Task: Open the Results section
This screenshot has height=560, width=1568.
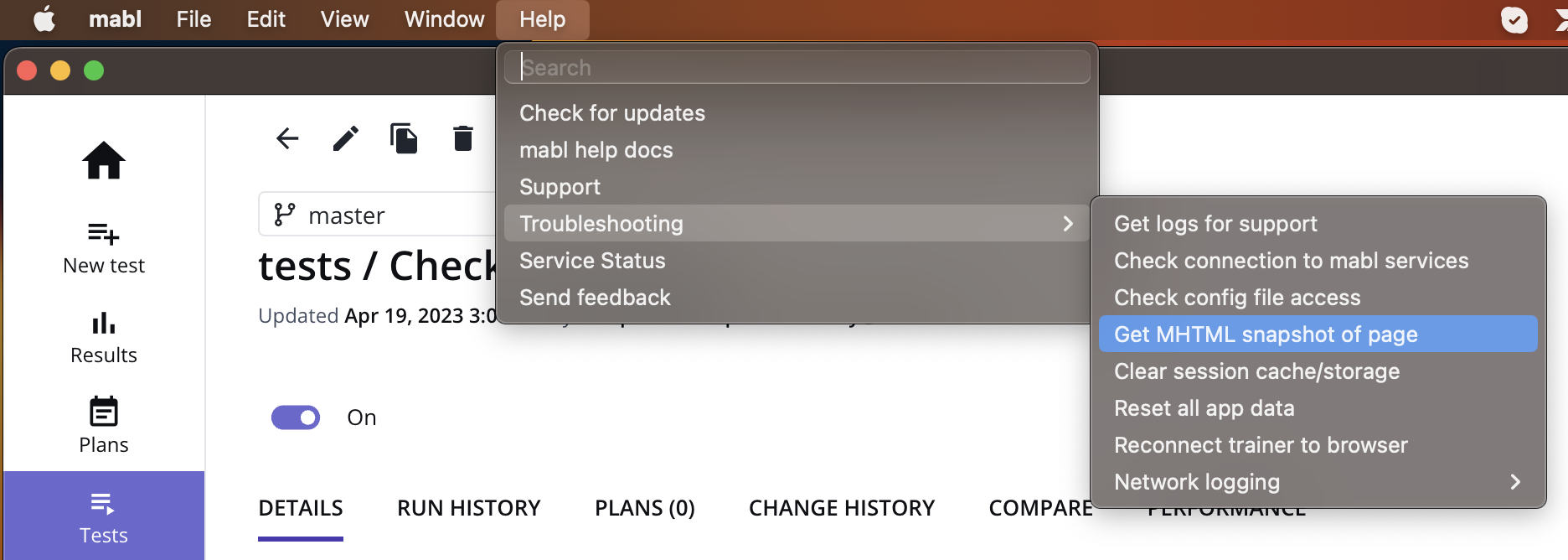Action: tap(104, 338)
